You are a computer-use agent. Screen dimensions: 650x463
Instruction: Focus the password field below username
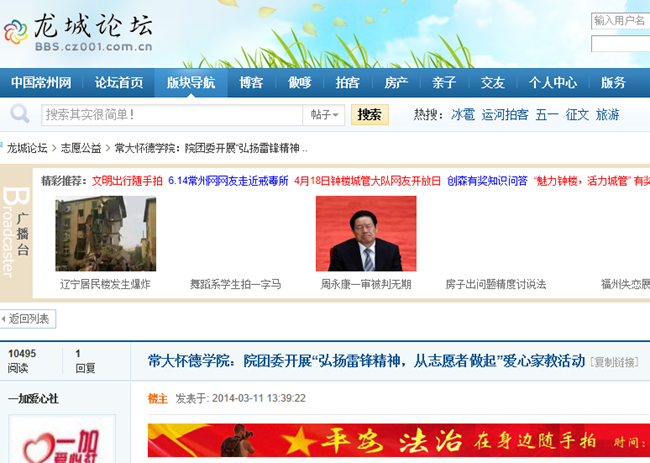[x=621, y=44]
